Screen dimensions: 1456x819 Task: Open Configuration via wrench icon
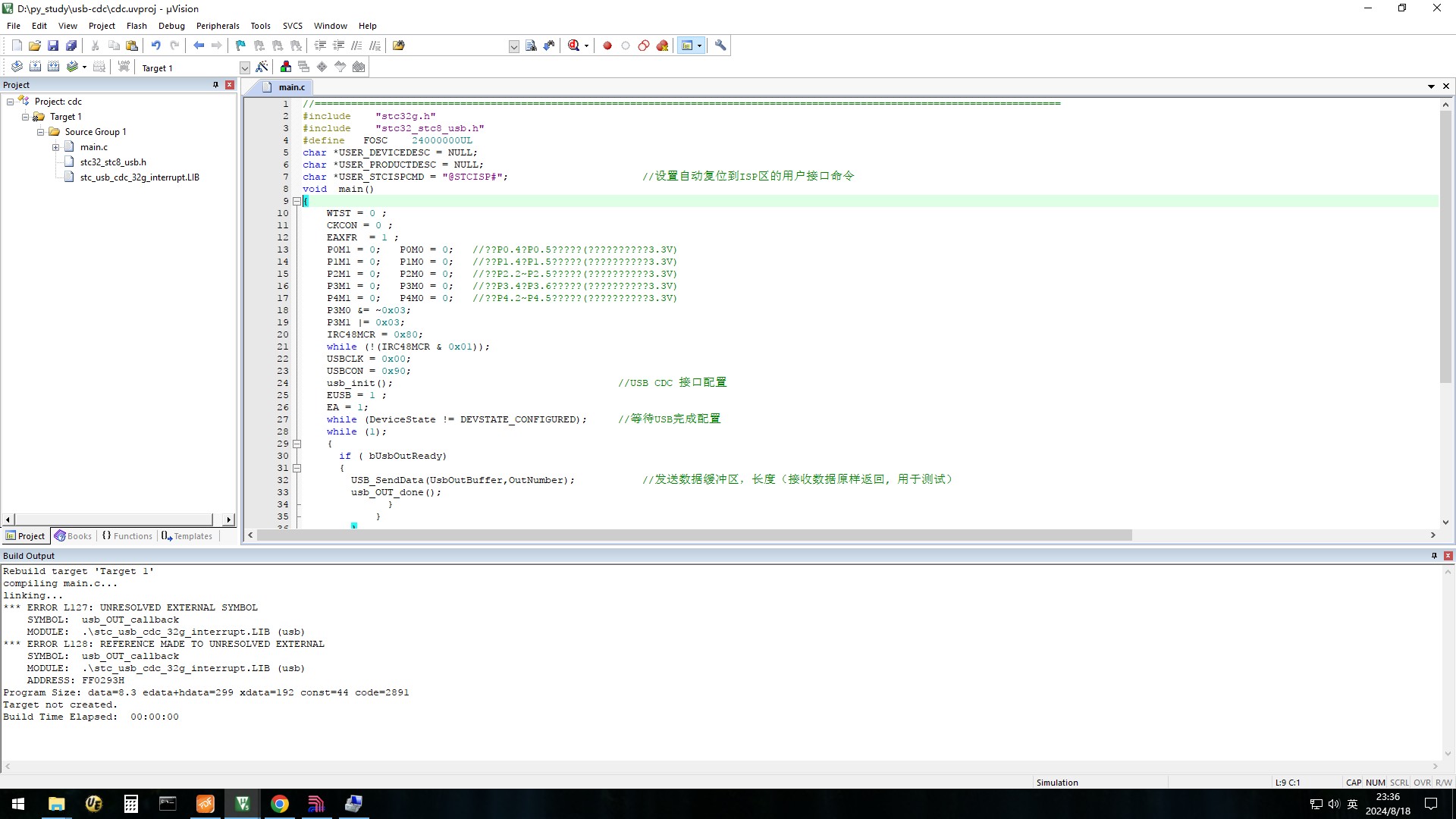[x=720, y=45]
